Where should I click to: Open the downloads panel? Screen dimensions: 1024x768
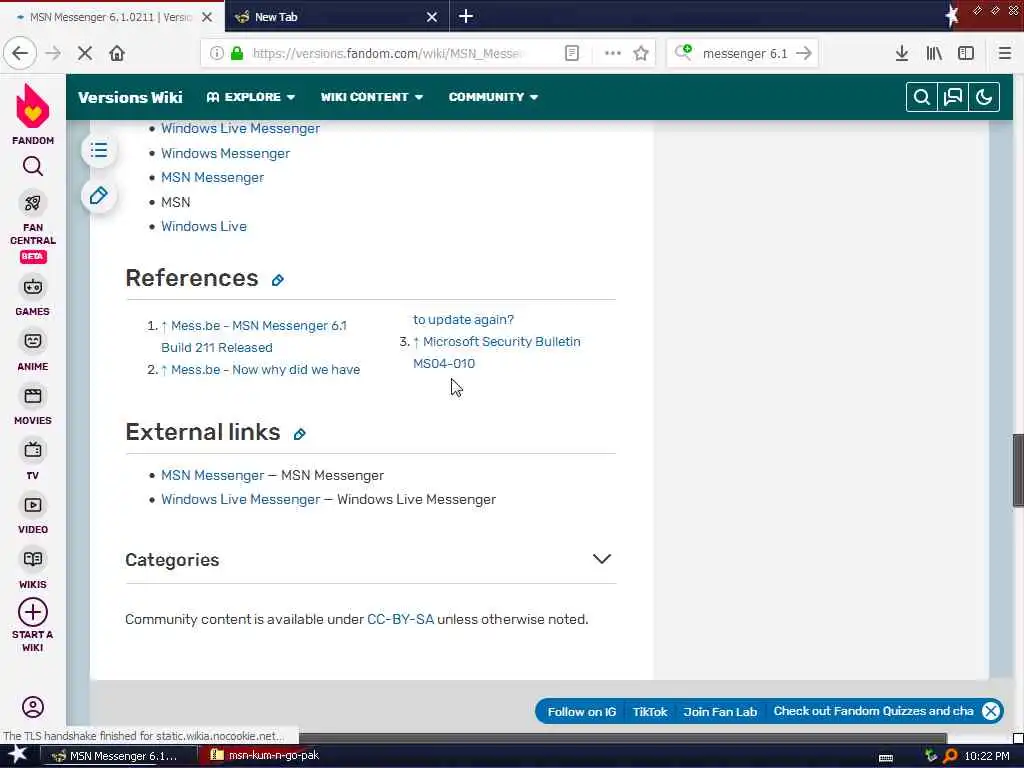(902, 53)
